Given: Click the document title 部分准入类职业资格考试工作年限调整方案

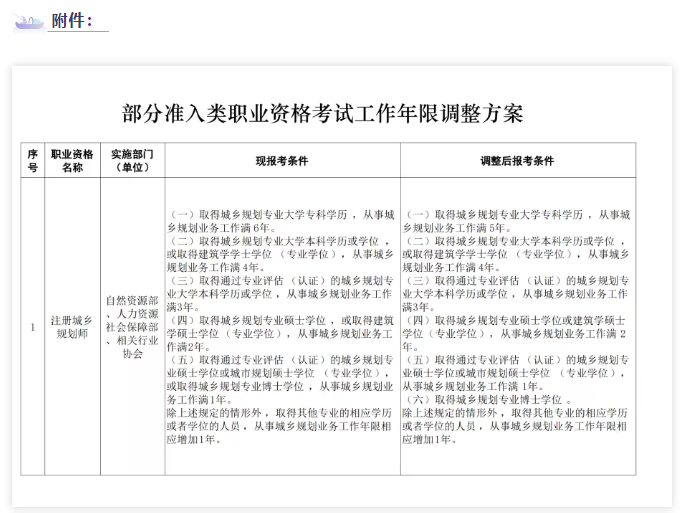Looking at the screenshot, I should click(322, 113).
